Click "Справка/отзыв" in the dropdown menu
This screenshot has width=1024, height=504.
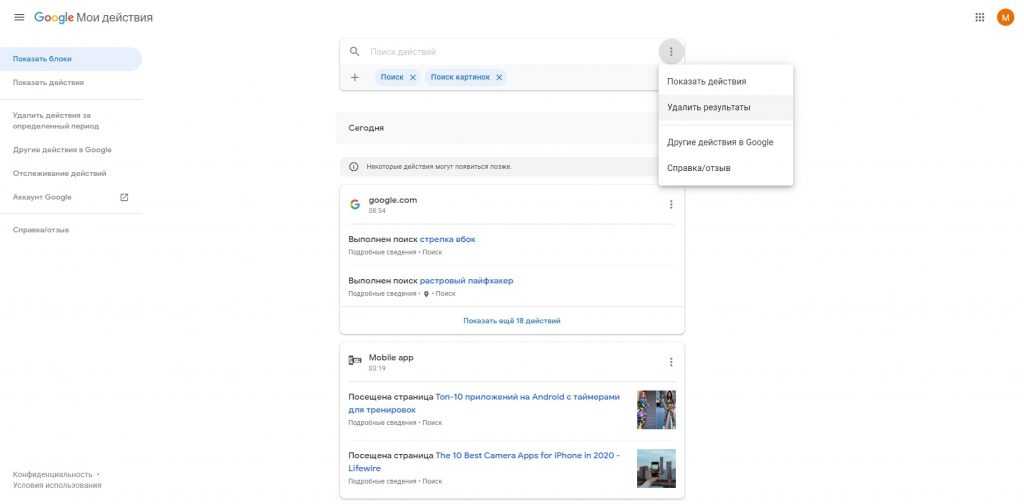(698, 168)
